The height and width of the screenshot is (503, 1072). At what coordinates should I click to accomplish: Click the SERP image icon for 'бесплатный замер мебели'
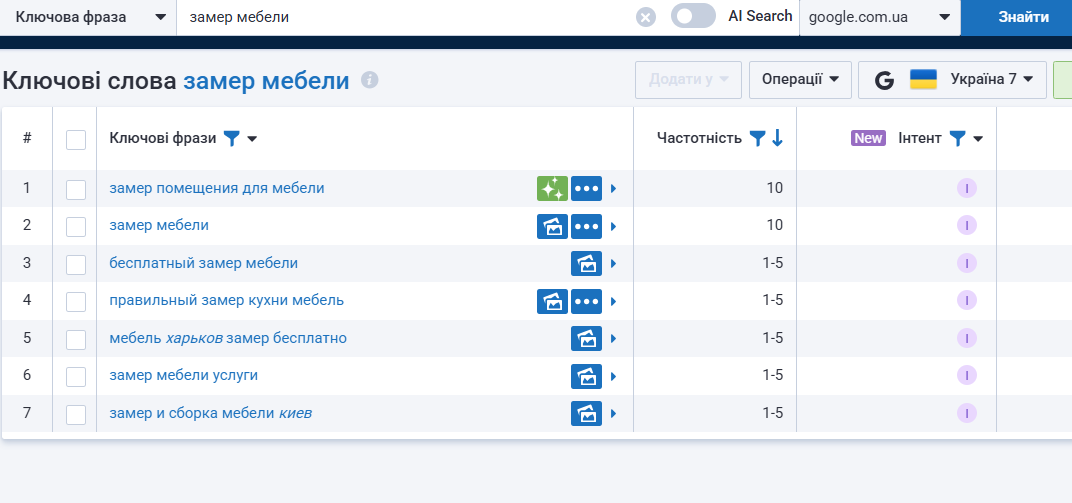click(586, 263)
